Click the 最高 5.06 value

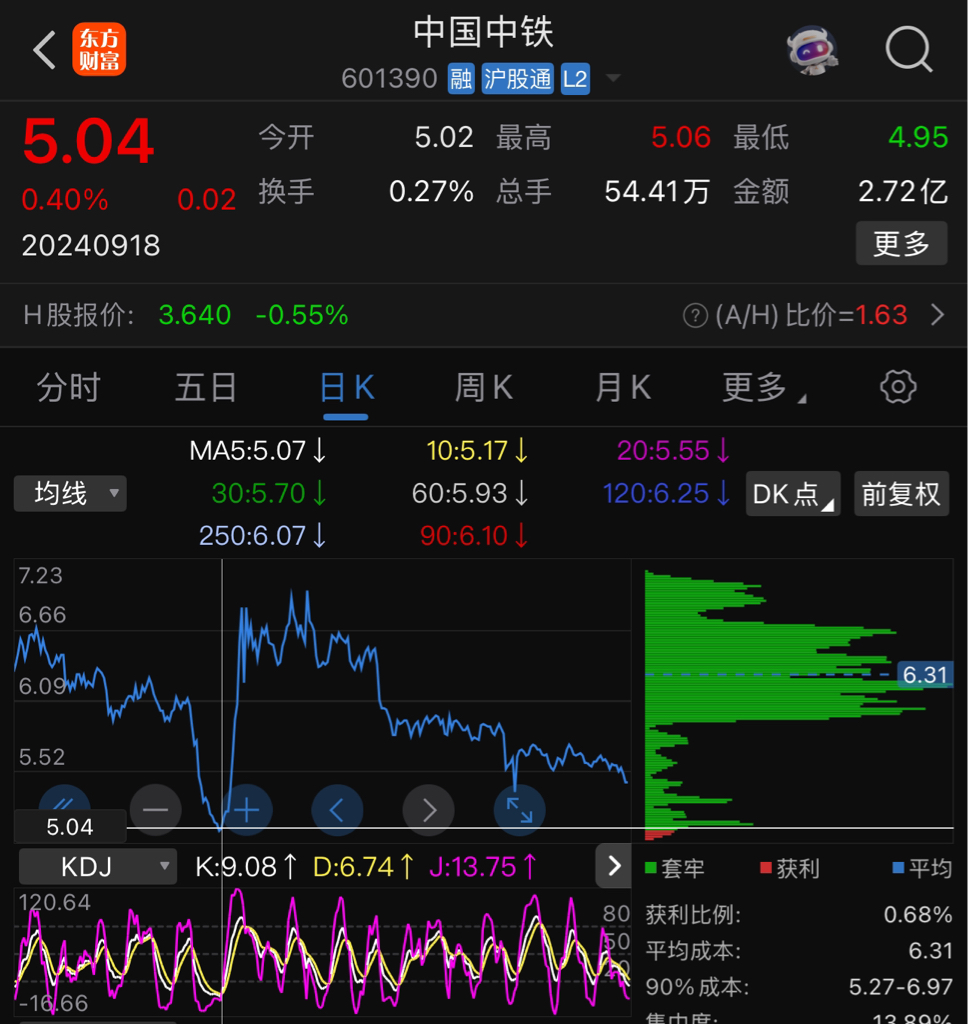681,137
